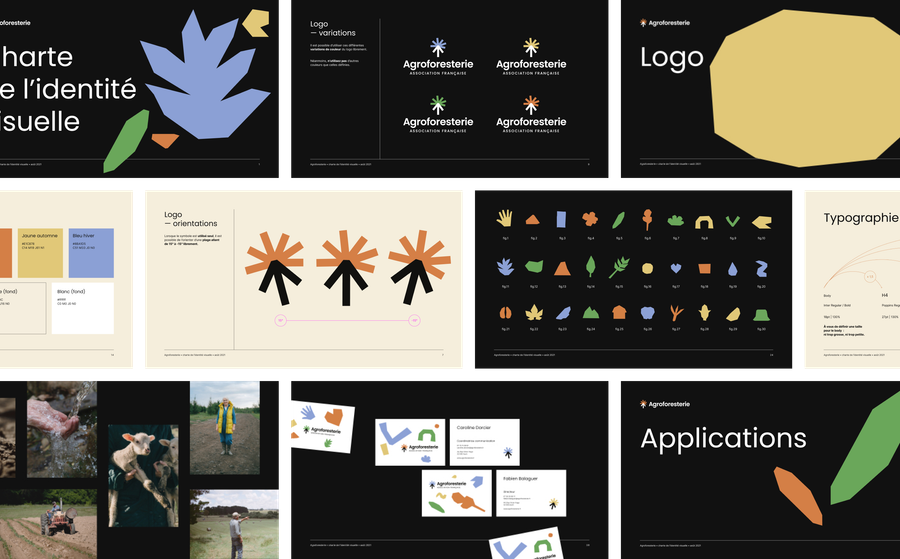Image resolution: width=900 pixels, height=559 pixels.
Task: Click the Caroline Darcier business card
Action: pos(485,441)
